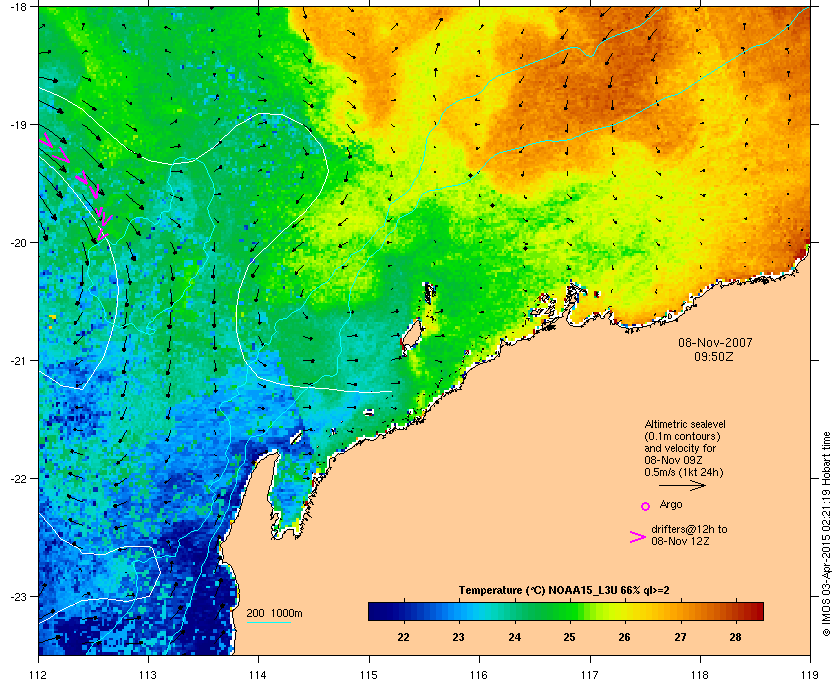Click the longitude axis label 112
Screen dimensions: 840x680
click(39, 675)
